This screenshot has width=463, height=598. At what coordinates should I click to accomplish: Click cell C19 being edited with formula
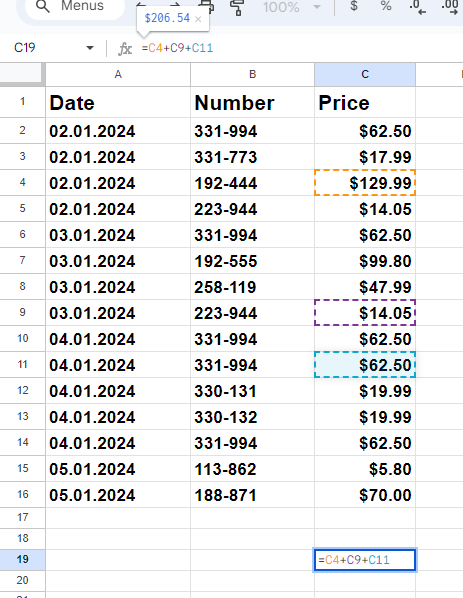(x=365, y=560)
